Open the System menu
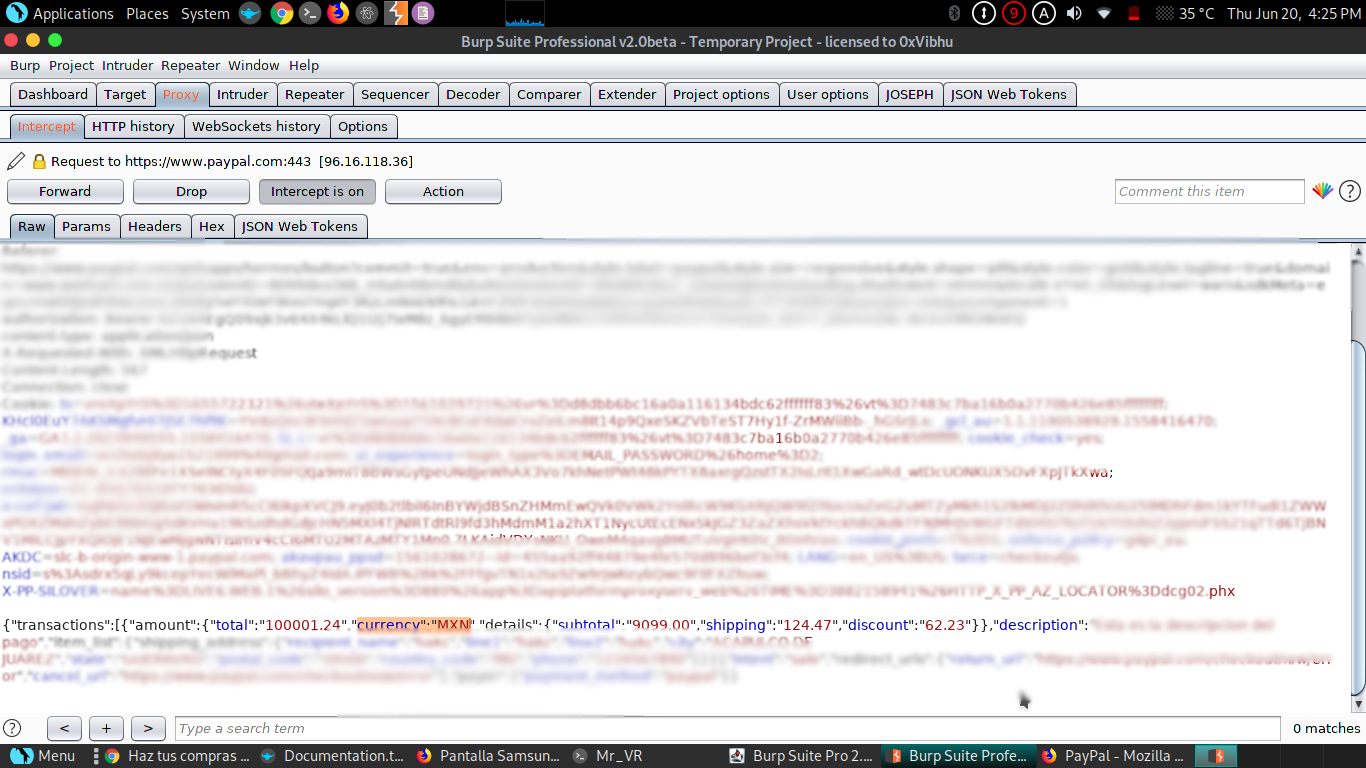Screen dimensions: 1366x768 (x=205, y=13)
